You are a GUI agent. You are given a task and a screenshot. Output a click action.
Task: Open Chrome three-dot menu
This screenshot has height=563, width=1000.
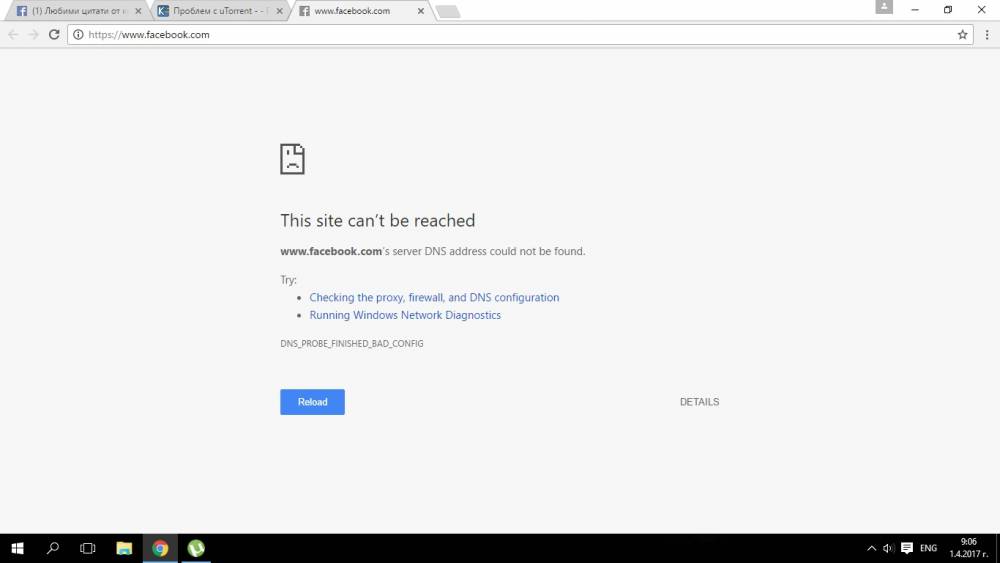(x=987, y=34)
